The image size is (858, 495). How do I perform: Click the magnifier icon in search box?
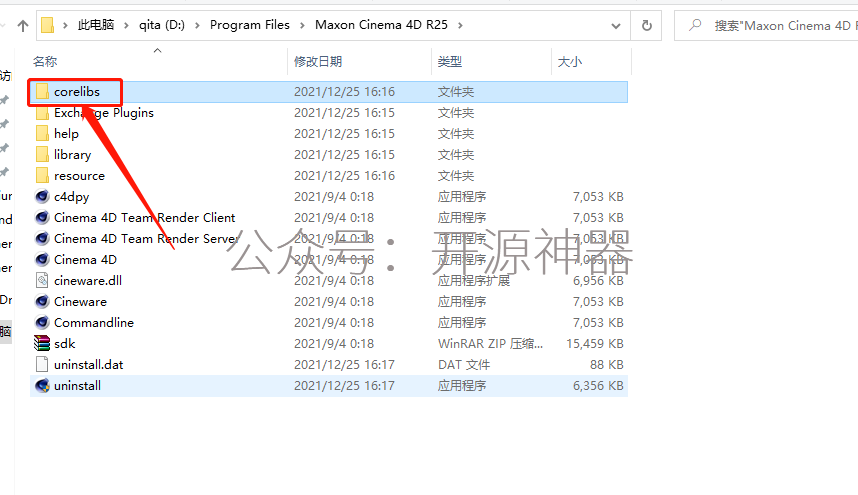pos(695,25)
